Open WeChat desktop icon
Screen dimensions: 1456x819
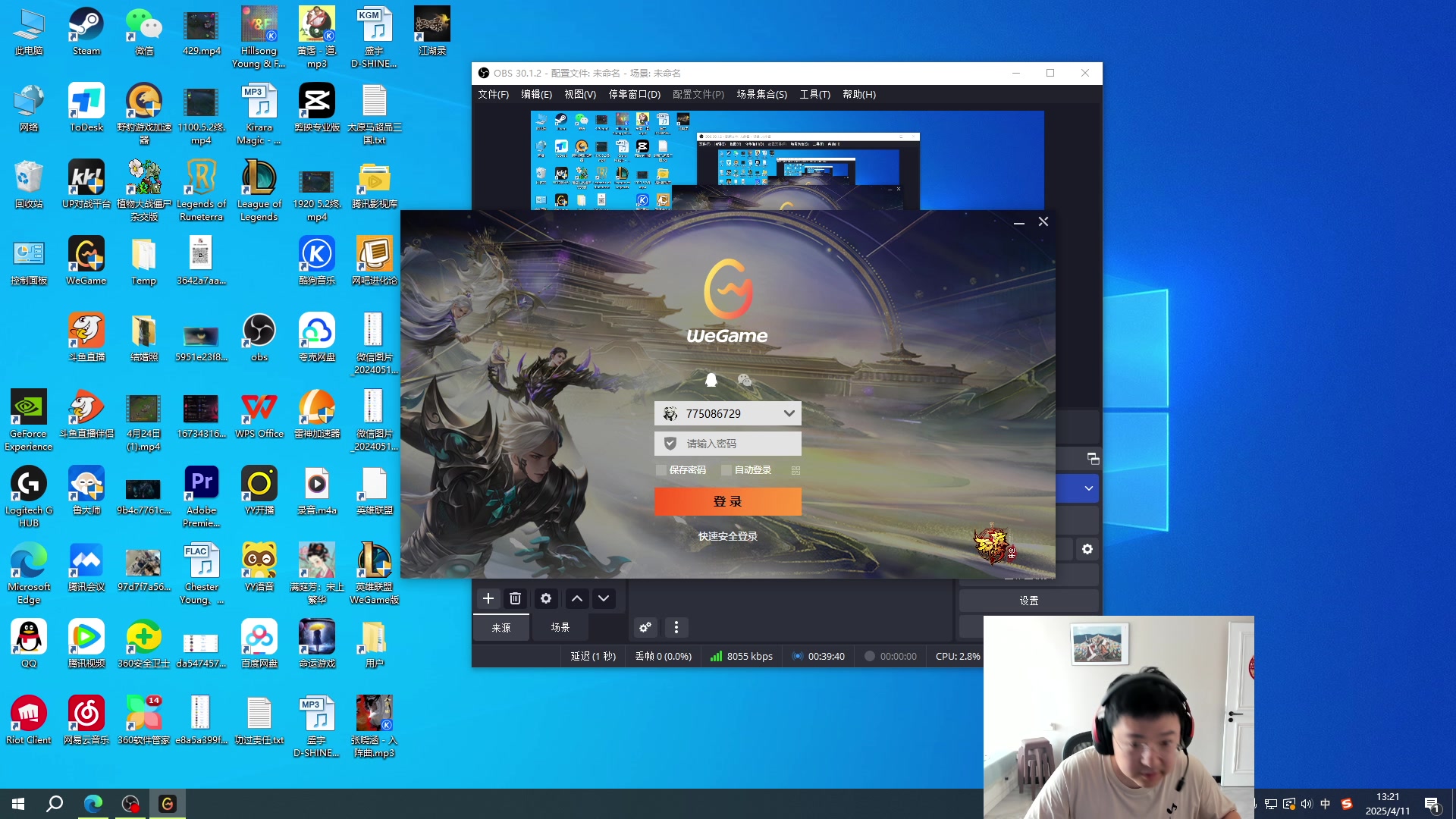tap(144, 32)
